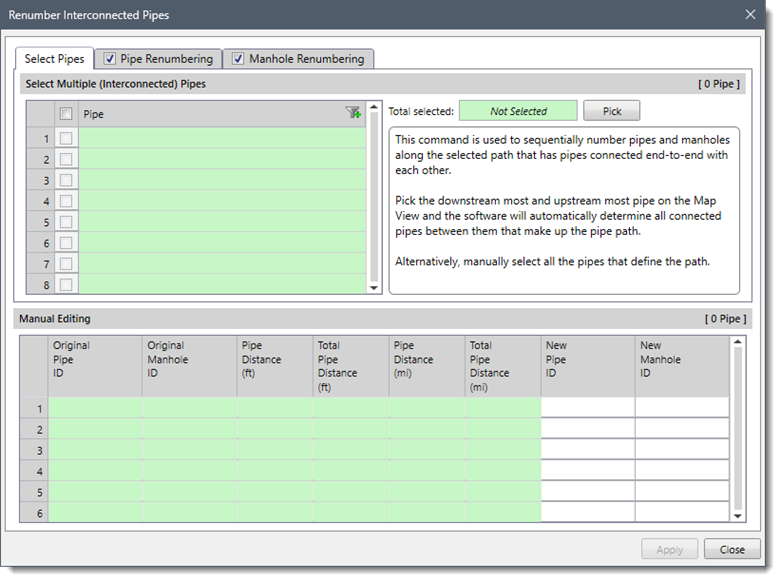Switch to the Select Pipes tab
Viewport: 780px width, 581px height.
click(55, 59)
